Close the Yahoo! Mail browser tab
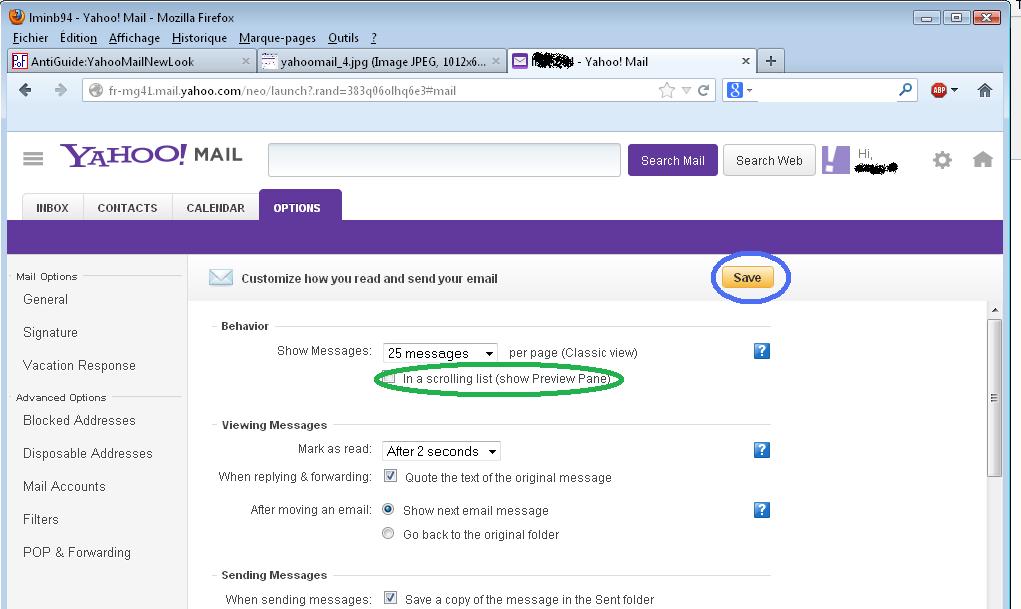Image resolution: width=1021 pixels, height=609 pixels. coord(746,61)
